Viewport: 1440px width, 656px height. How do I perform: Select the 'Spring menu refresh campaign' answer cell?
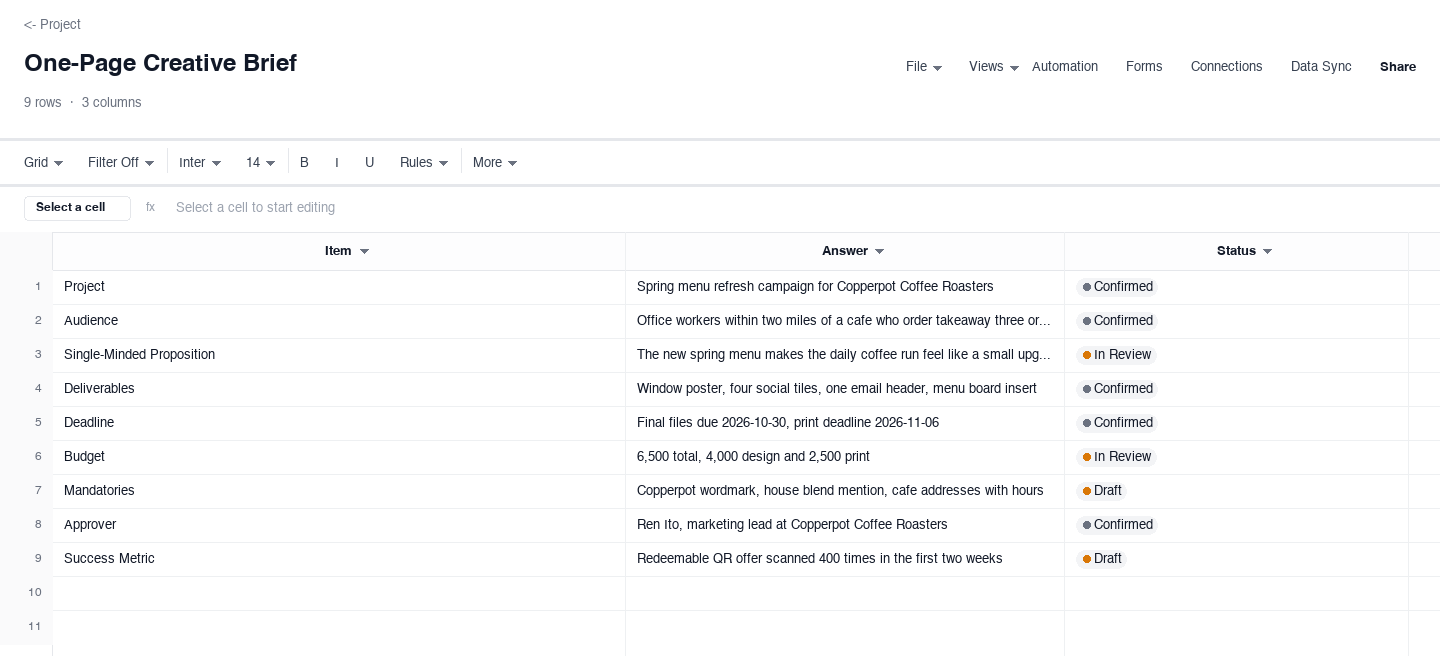[845, 287]
